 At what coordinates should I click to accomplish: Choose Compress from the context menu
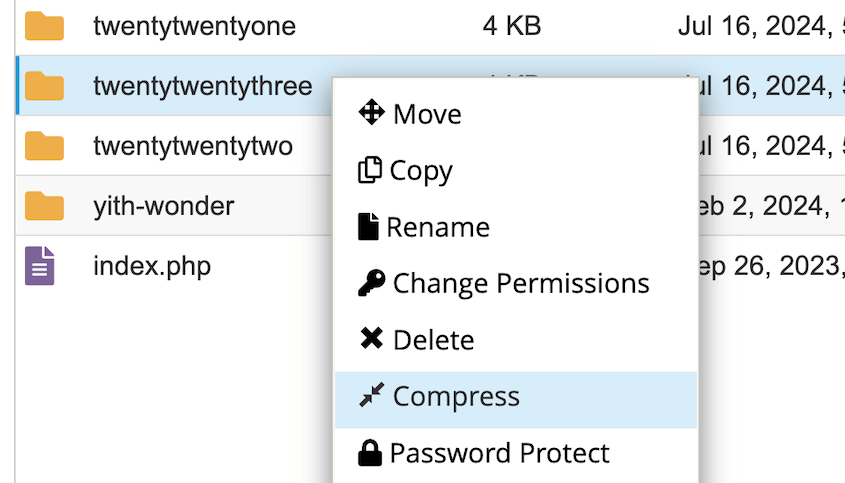coord(456,397)
